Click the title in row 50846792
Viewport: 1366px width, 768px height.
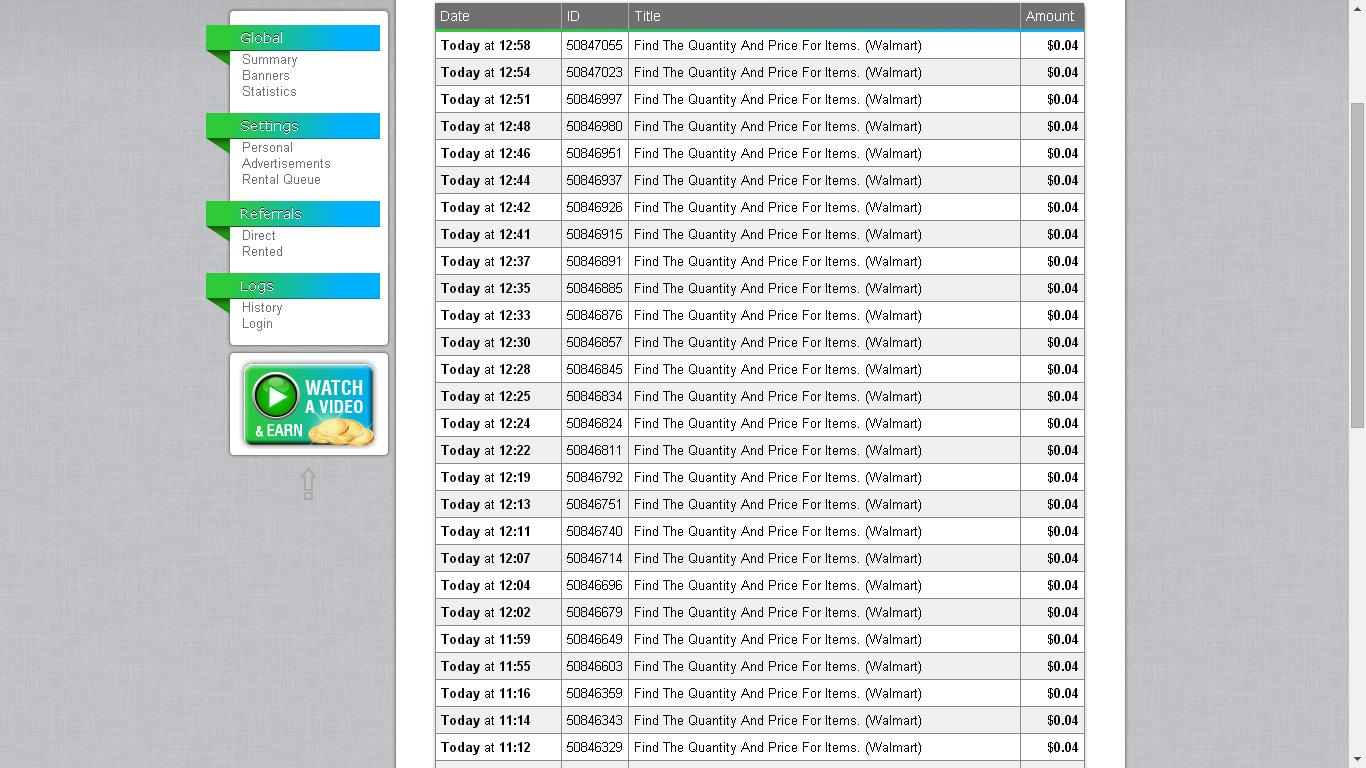[x=778, y=477]
